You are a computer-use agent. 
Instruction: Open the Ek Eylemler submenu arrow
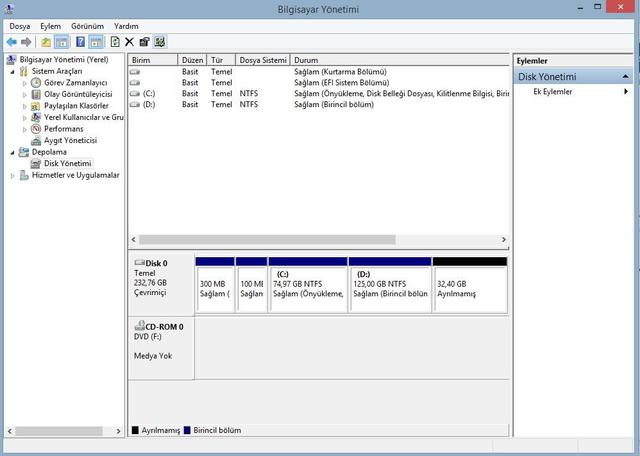[x=626, y=91]
